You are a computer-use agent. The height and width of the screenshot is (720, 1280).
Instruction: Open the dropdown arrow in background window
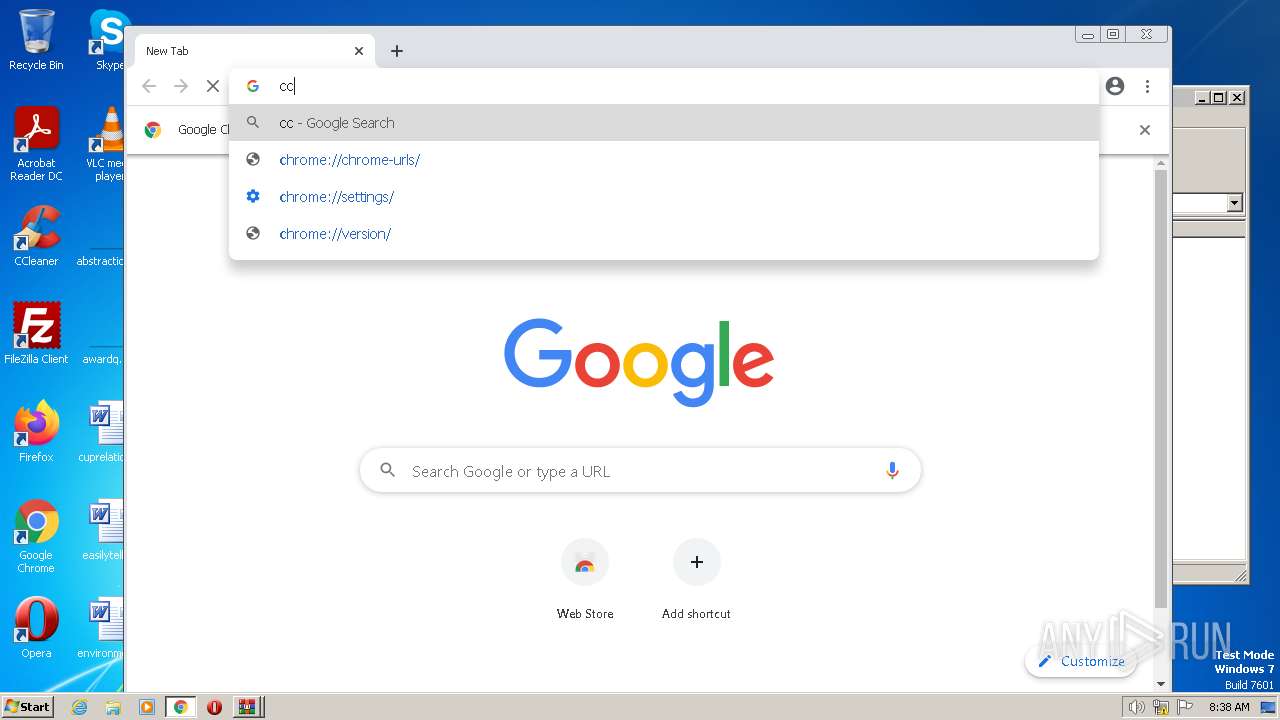[1234, 203]
